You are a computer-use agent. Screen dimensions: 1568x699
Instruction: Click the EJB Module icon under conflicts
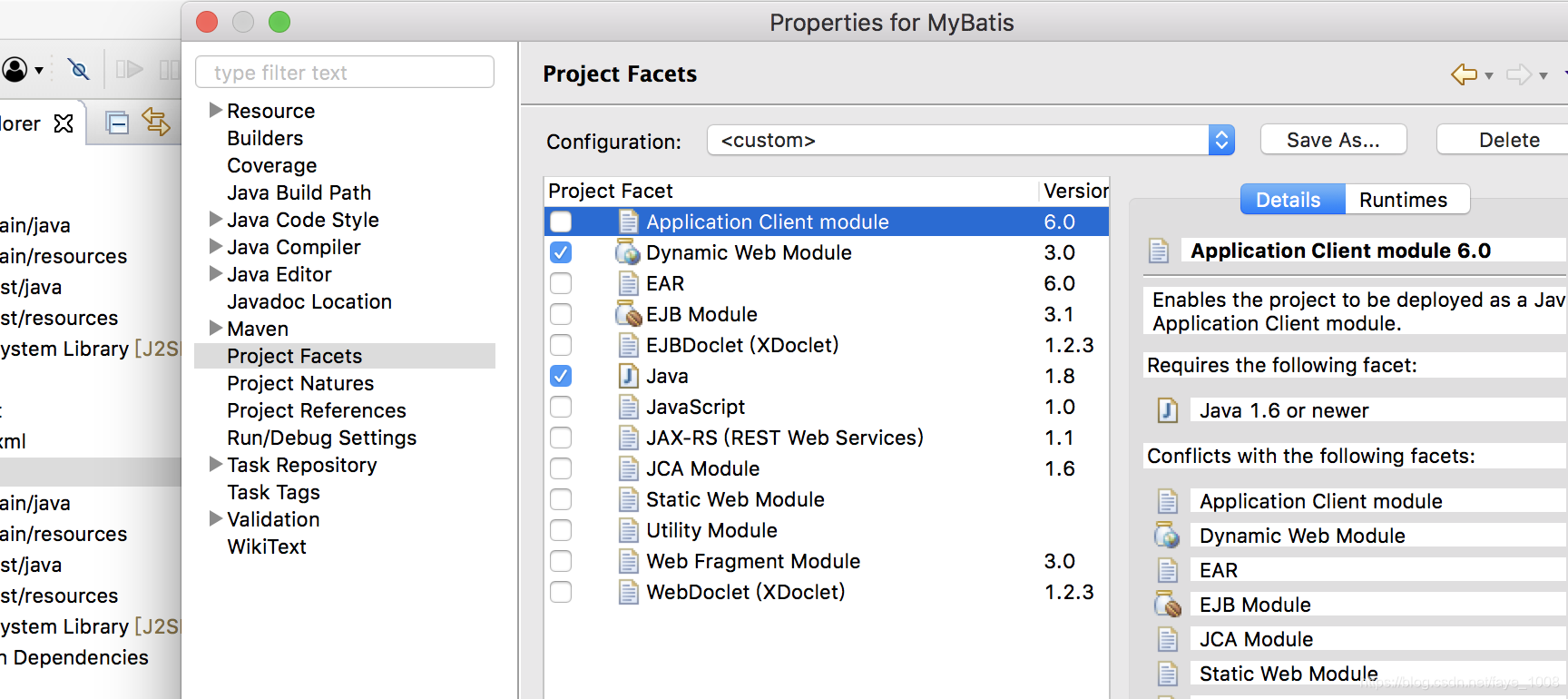[1167, 605]
